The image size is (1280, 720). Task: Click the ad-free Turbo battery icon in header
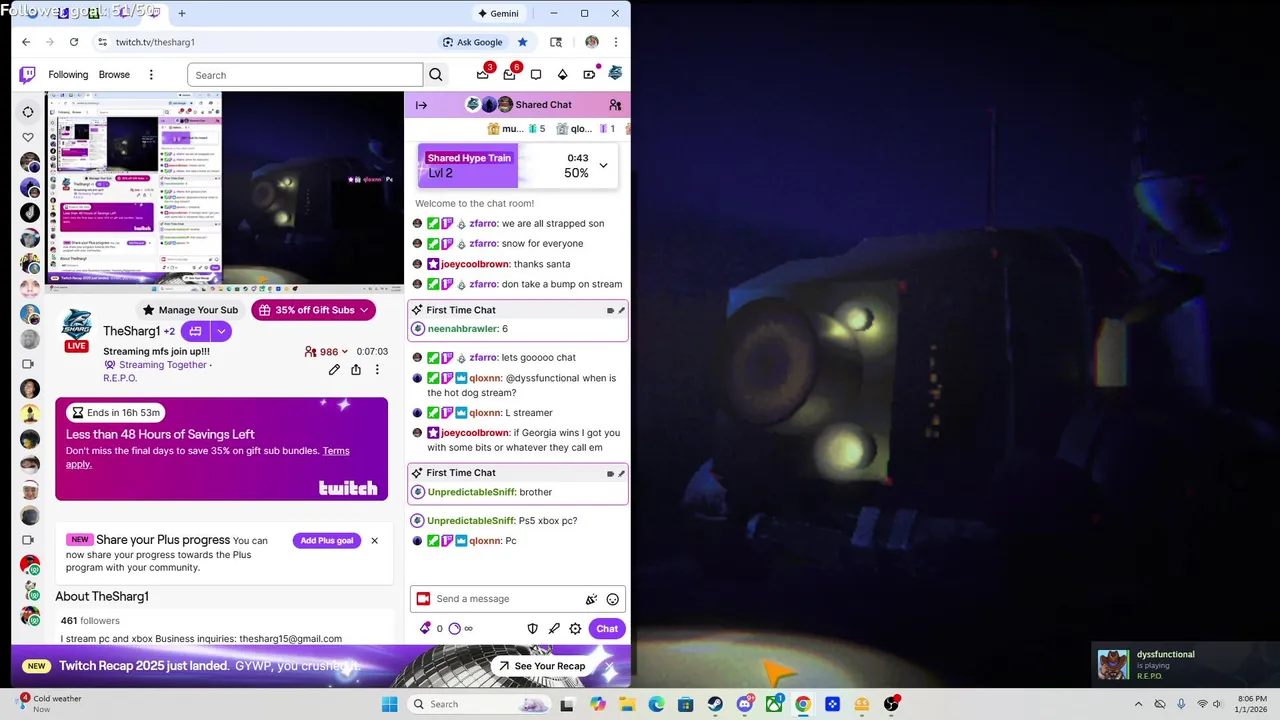click(589, 75)
